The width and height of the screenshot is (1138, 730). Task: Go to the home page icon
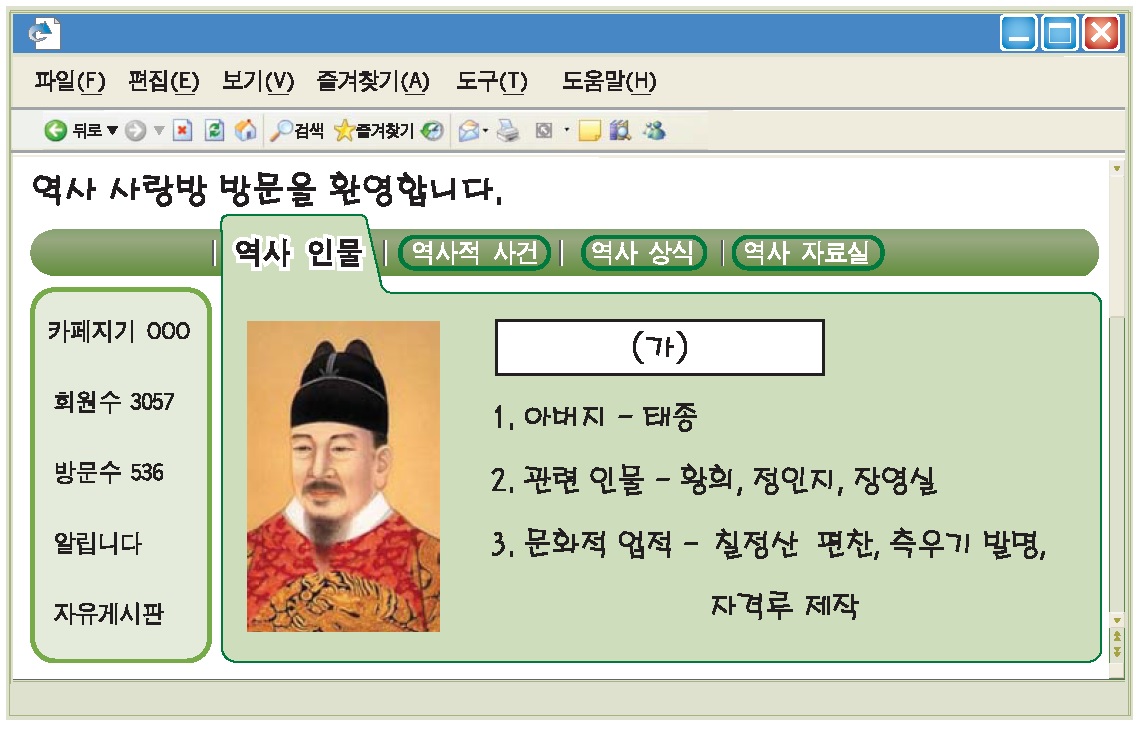point(245,131)
